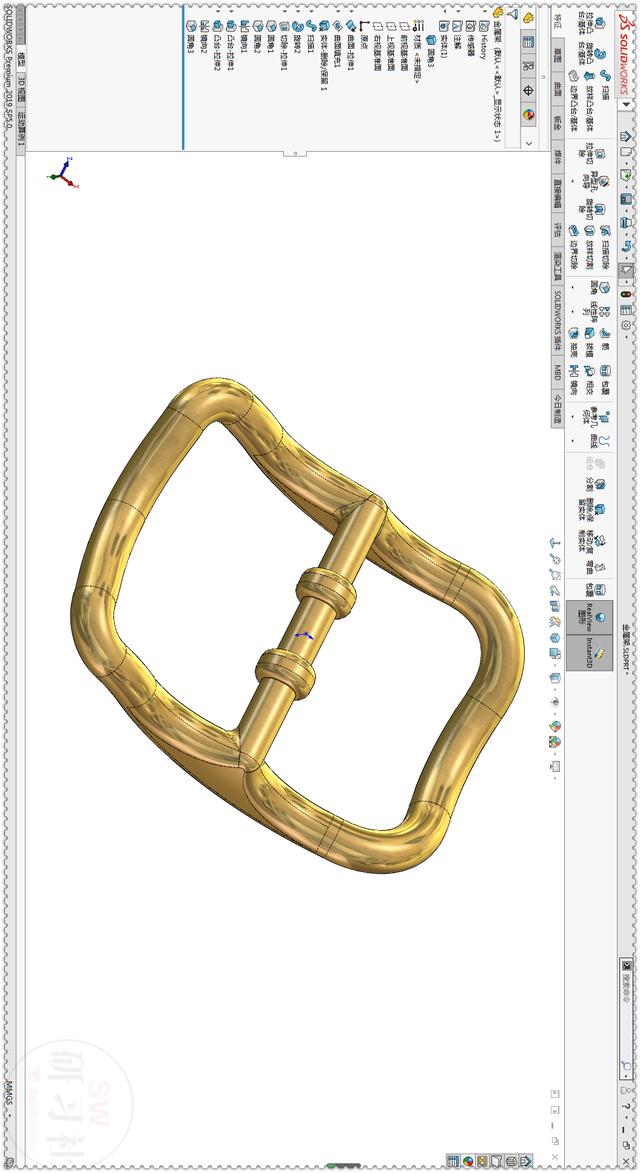Viewport: 640px width, 1173px height.
Task: Open the SOLIDWORKS 插件 add-ins tab
Action: (x=558, y=318)
